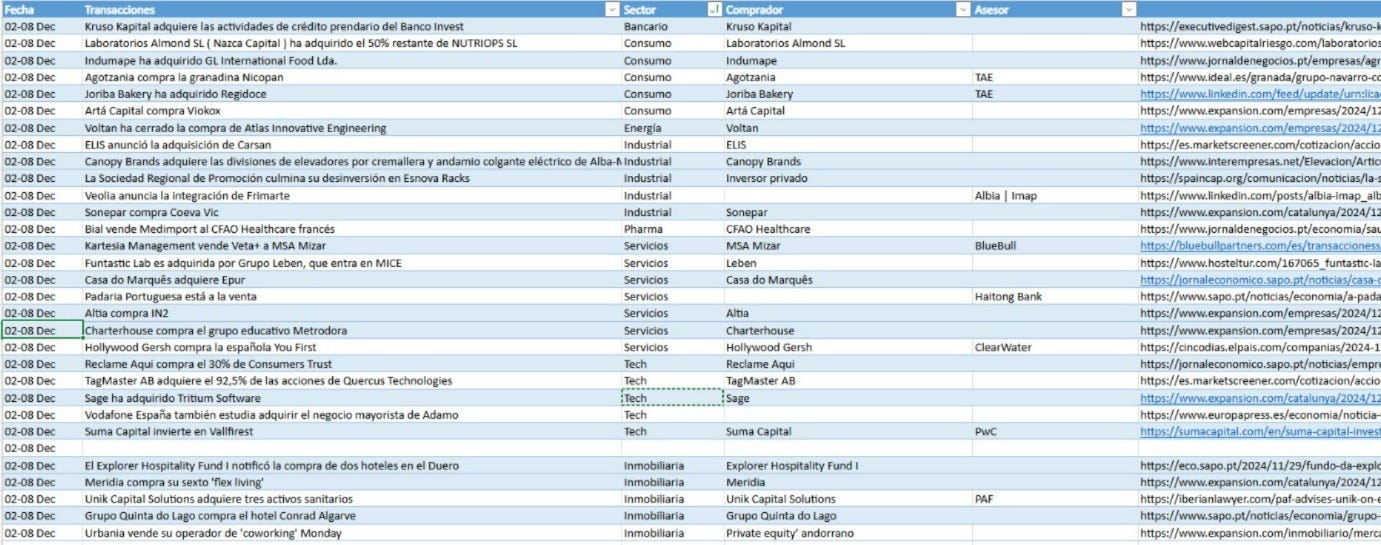Select the 'Pharma' sector cell
The width and height of the screenshot is (1381, 545).
click(x=671, y=229)
